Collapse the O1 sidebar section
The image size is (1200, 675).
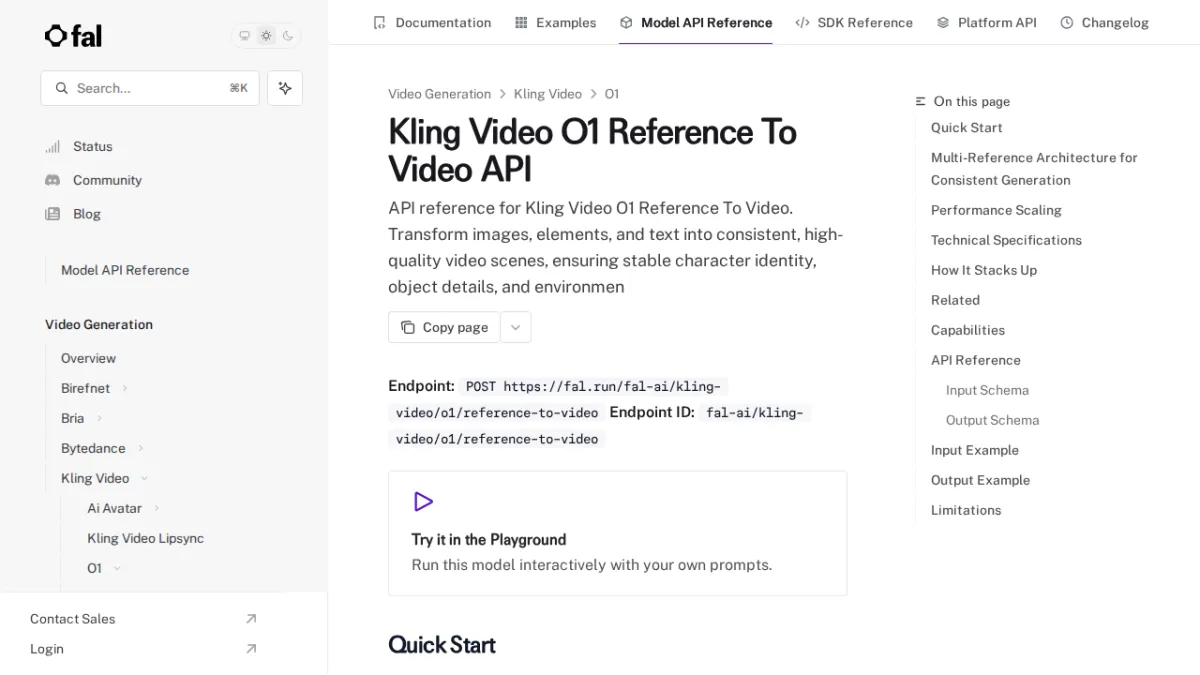pyautogui.click(x=104, y=568)
